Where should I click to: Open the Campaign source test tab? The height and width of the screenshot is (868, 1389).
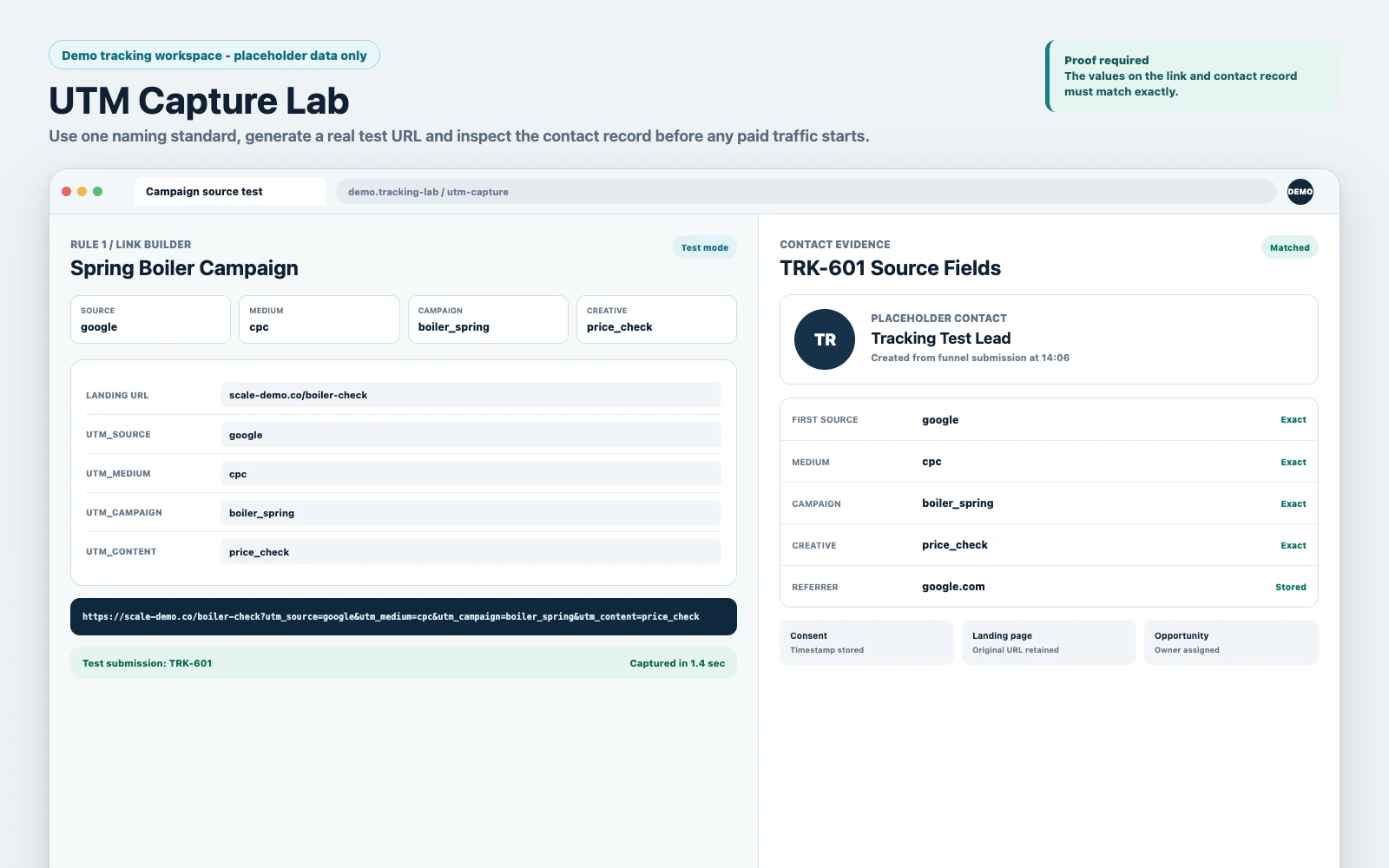coord(230,192)
